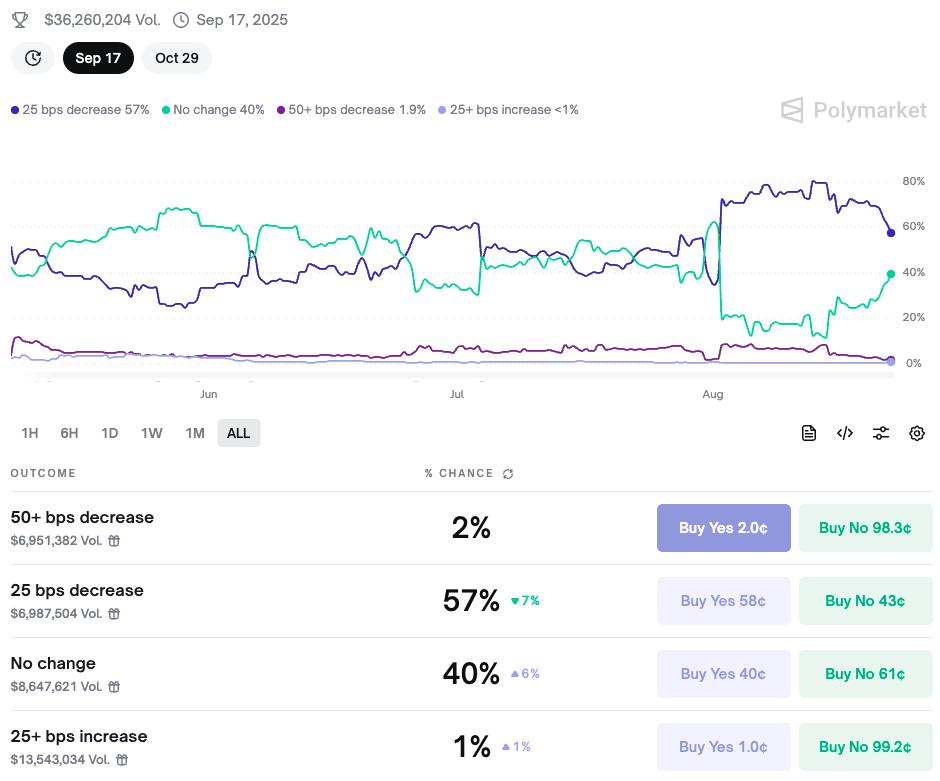Screen dimensions: 940x781
Task: Buy No 99.2¢ for 25+ bps increase
Action: point(866,747)
